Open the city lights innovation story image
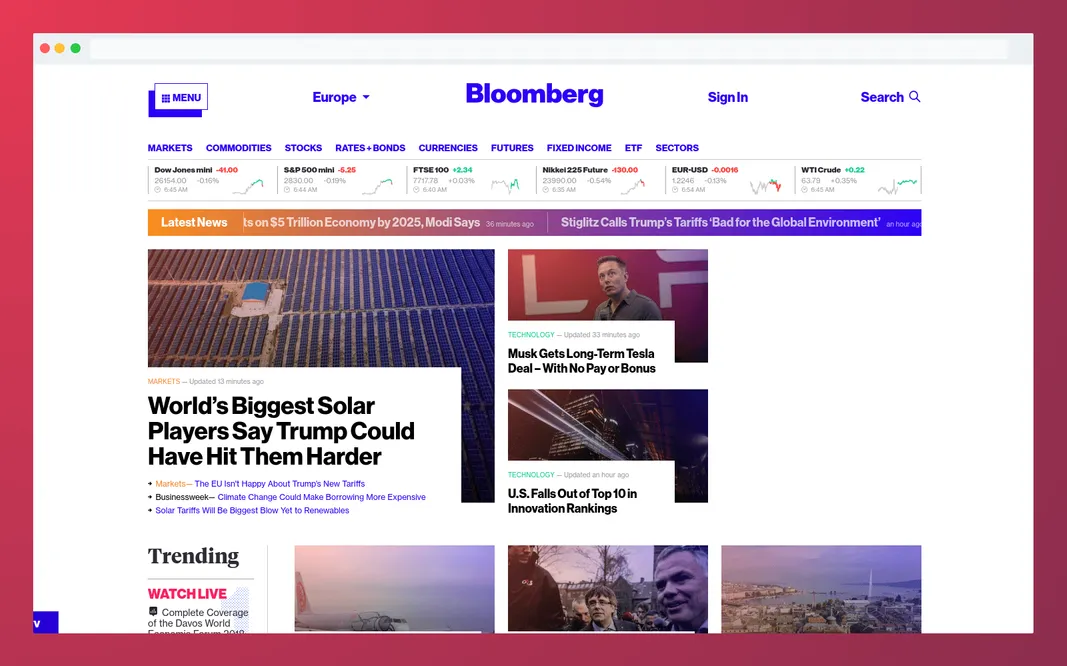 click(x=608, y=425)
